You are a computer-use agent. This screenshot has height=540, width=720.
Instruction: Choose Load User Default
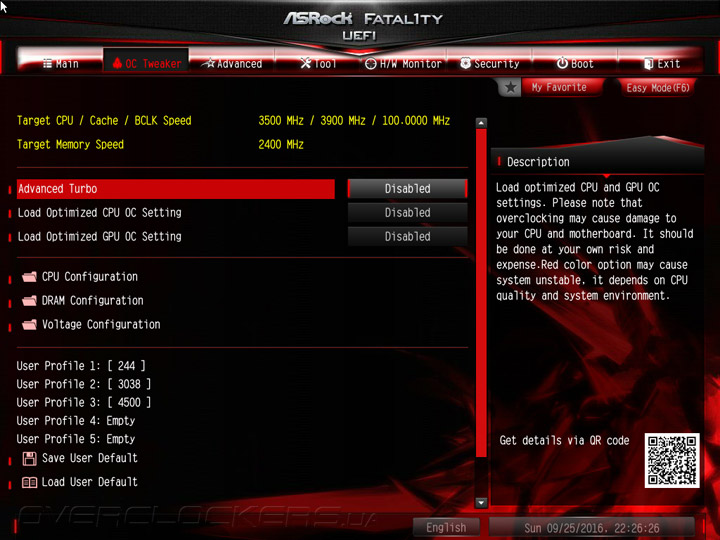pos(90,482)
